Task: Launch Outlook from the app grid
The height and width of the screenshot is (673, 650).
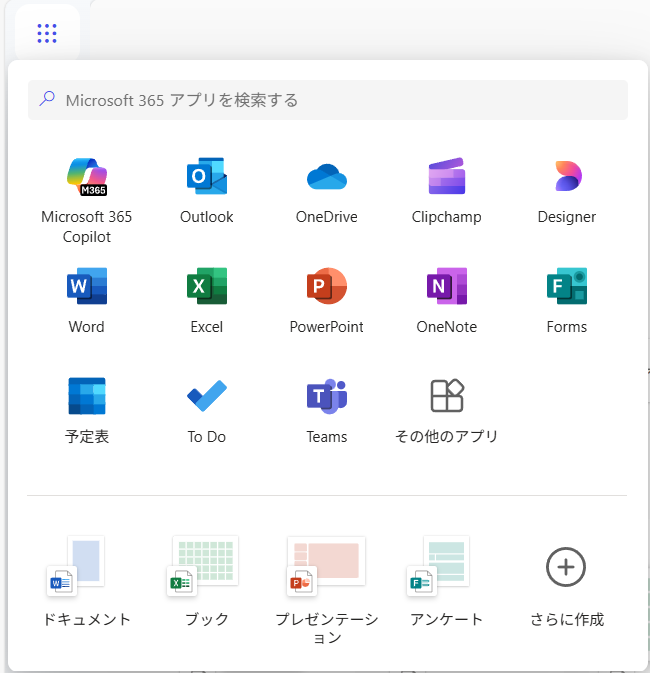Action: point(207,191)
